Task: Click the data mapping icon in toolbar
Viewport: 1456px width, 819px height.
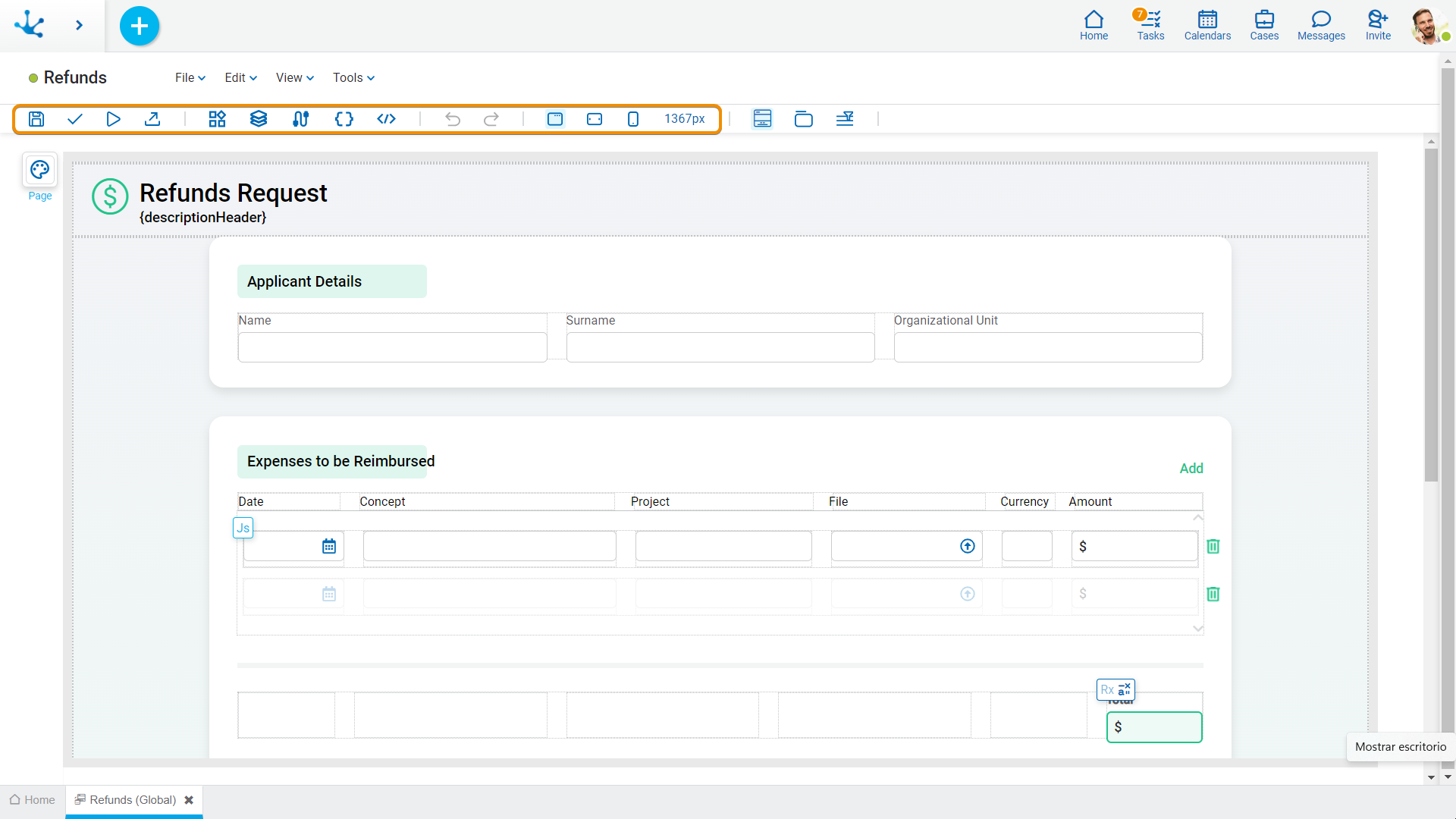Action: point(301,119)
